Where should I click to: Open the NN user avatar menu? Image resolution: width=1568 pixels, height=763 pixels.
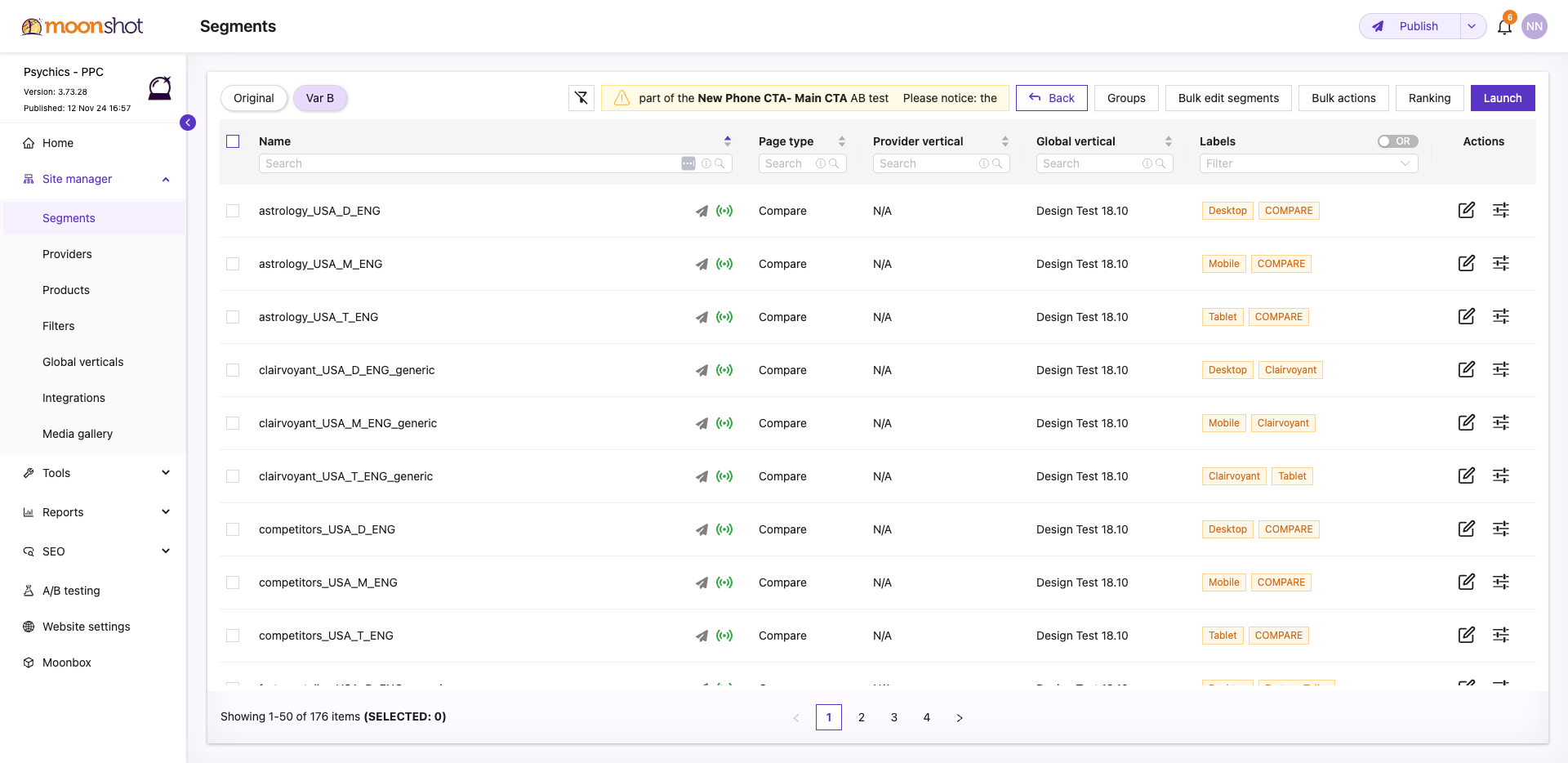pos(1535,26)
